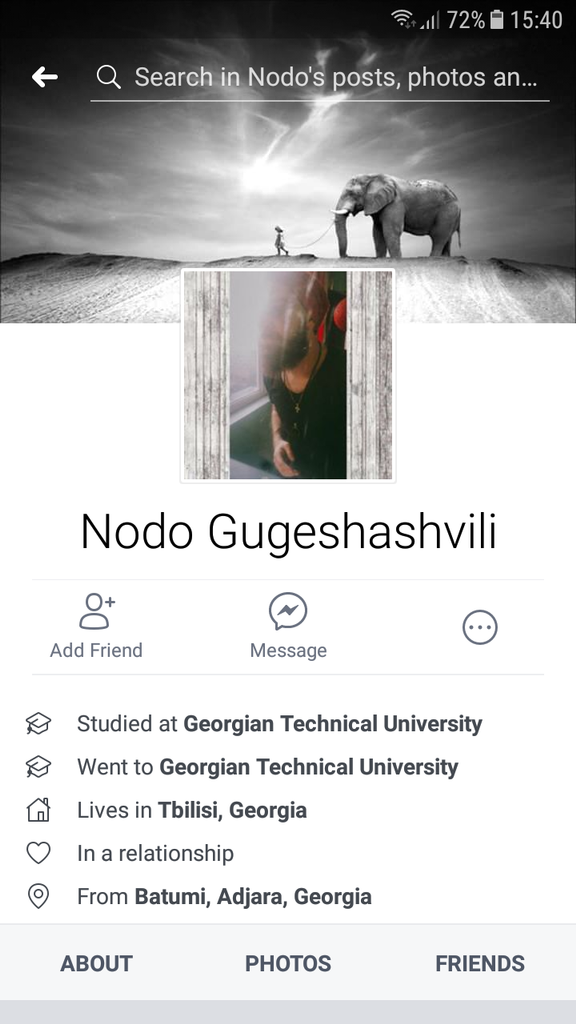Focus the Search in Nodo's posts field
Screen dimensions: 576x1024
click(320, 78)
